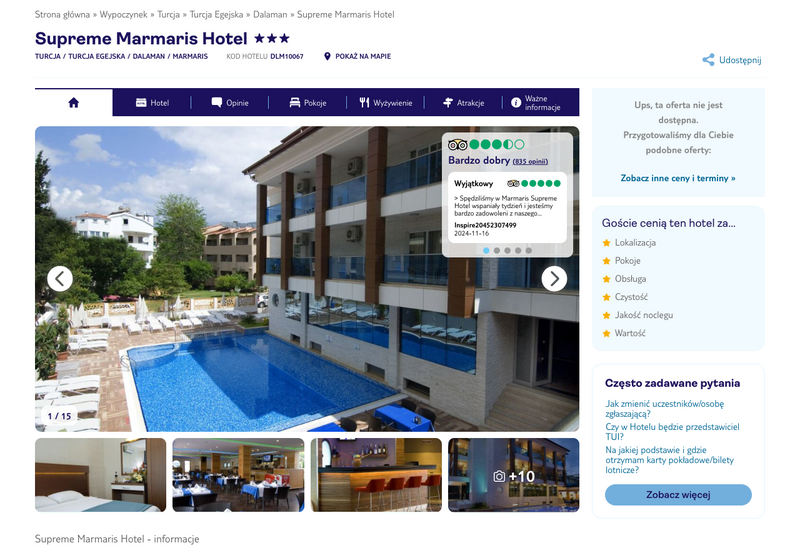Select the last review carousel dot
The image size is (800, 553).
pyautogui.click(x=529, y=250)
